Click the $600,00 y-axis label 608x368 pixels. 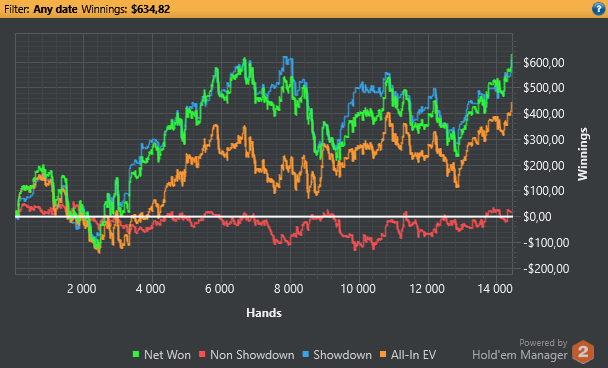pos(544,62)
